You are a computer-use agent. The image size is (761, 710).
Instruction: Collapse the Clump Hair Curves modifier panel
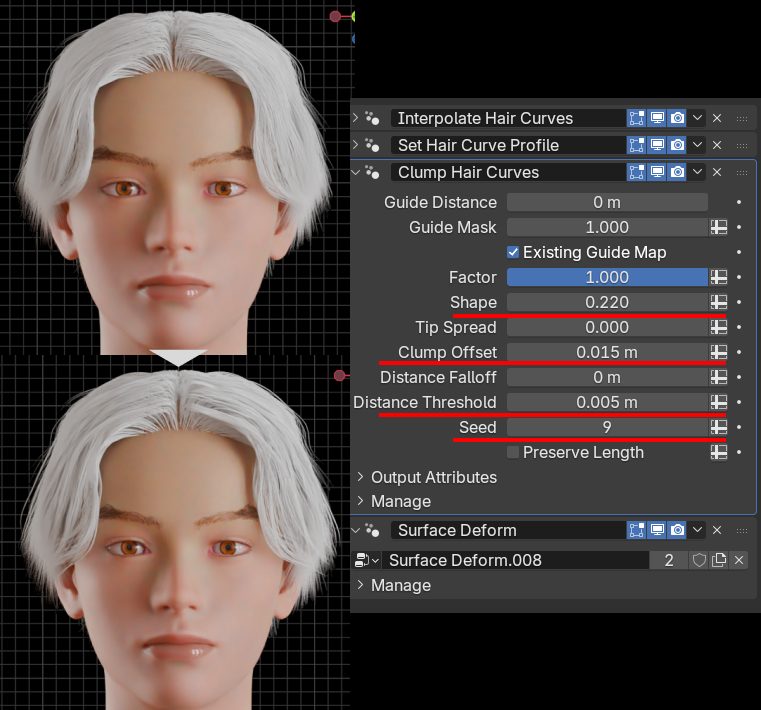click(x=356, y=172)
